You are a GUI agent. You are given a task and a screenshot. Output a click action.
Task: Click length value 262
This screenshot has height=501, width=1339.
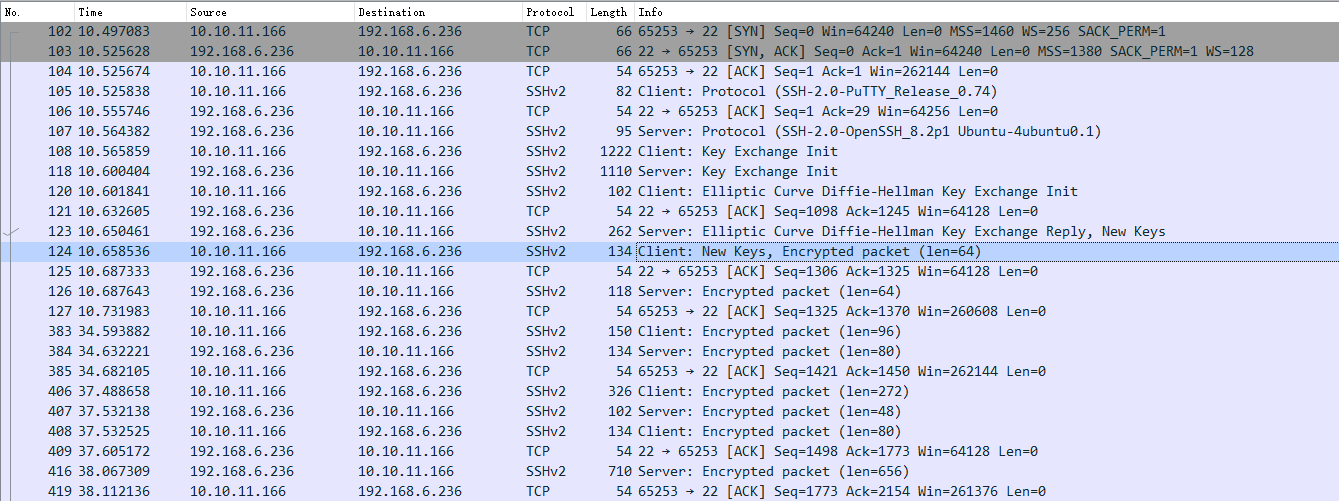tap(619, 232)
